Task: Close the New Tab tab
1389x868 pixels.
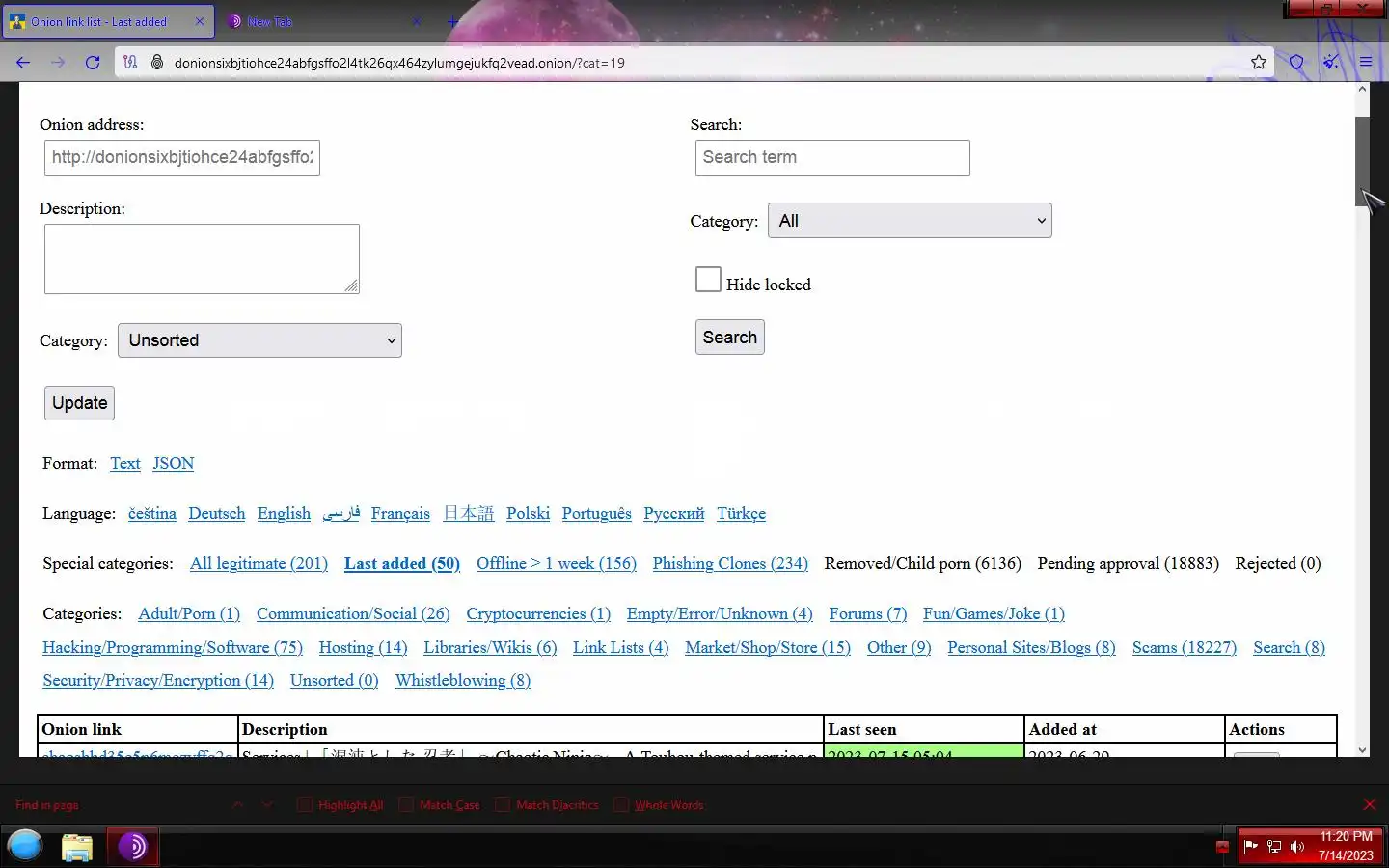Action: point(417,21)
